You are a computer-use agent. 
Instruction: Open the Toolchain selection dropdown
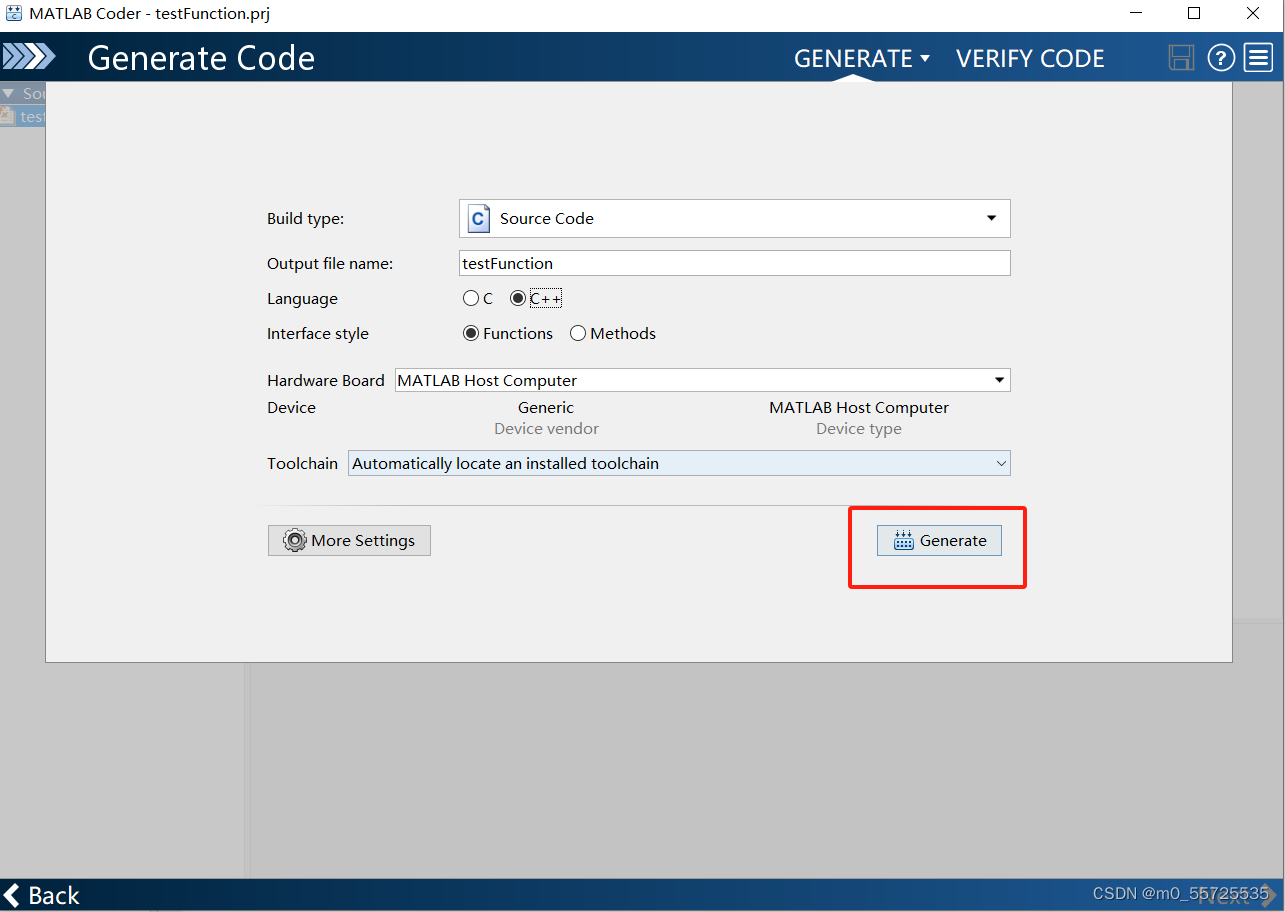click(x=1001, y=463)
